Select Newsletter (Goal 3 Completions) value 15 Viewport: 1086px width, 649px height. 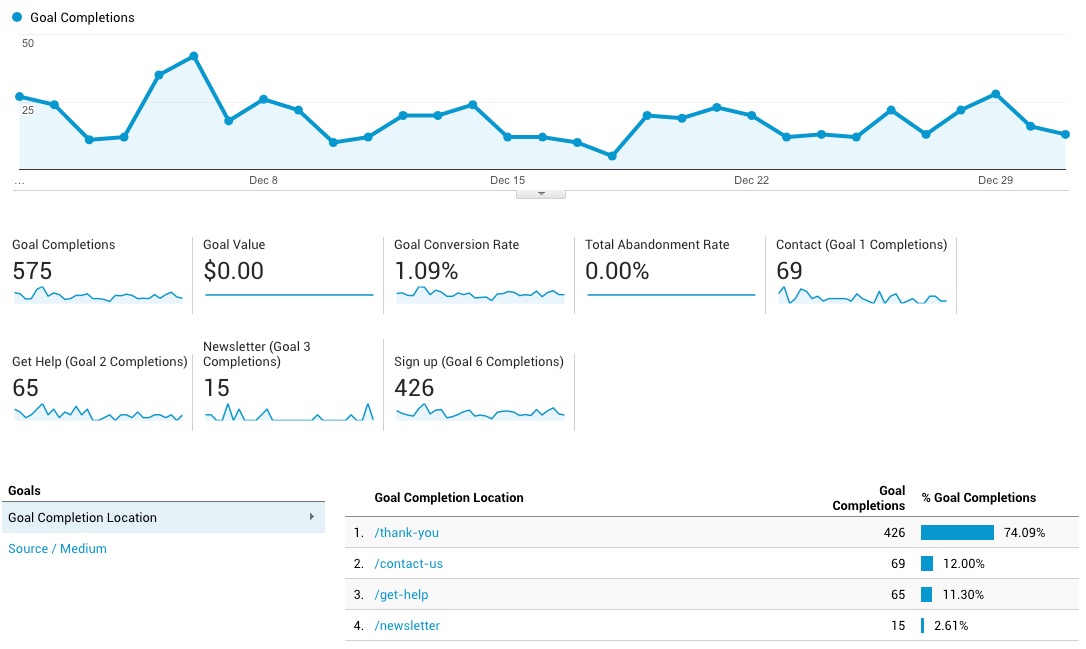(216, 388)
